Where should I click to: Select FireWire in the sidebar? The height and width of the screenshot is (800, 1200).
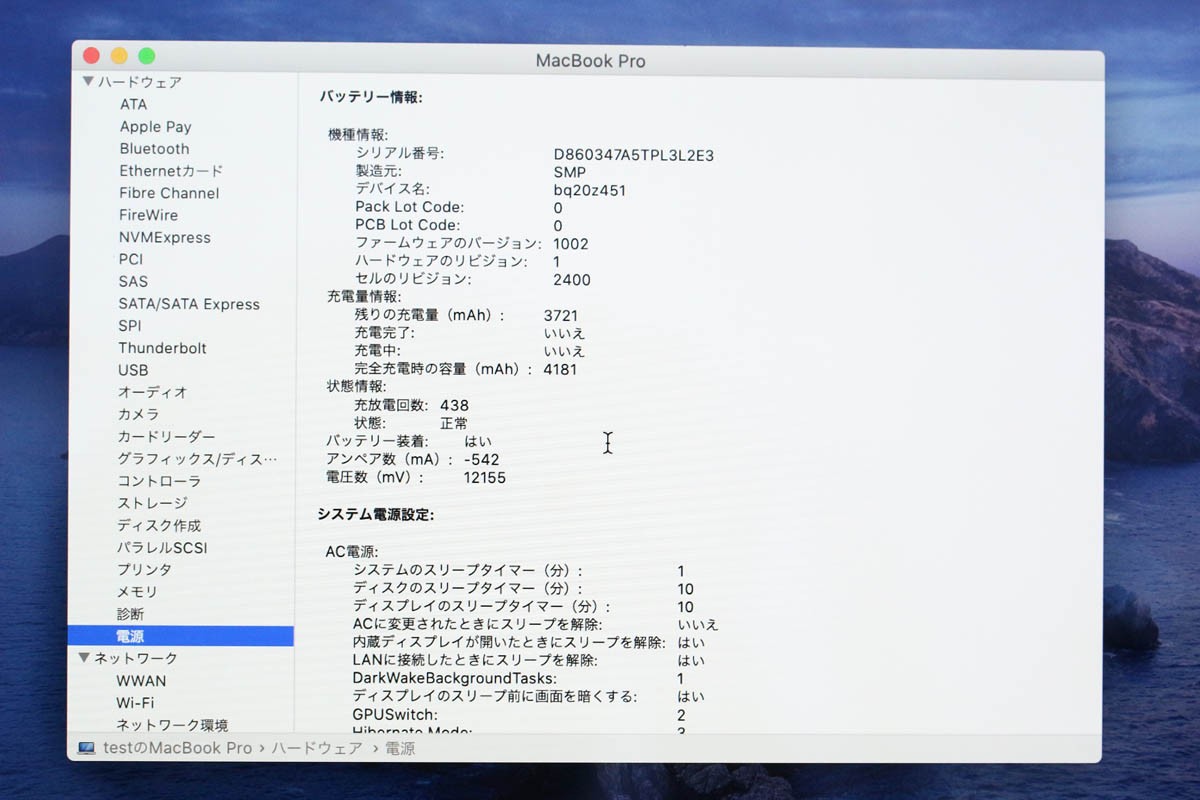148,215
